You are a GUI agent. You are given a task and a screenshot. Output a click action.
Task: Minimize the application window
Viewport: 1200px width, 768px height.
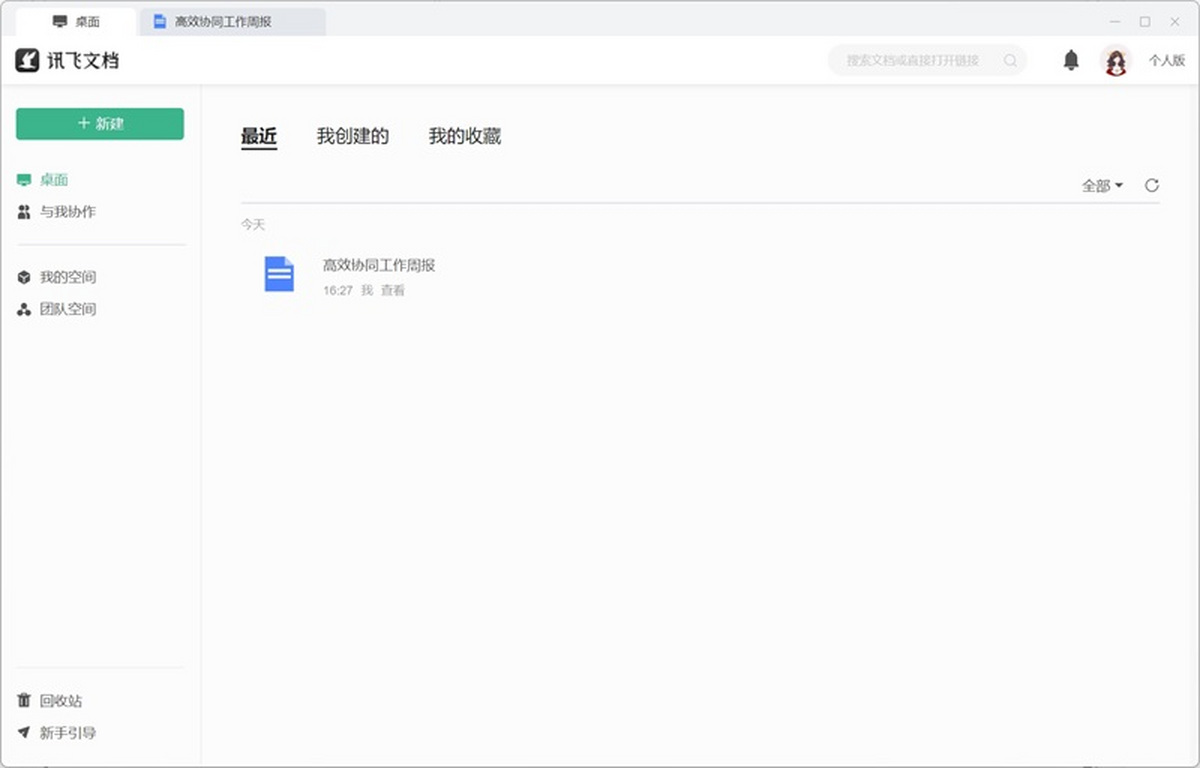(x=1115, y=21)
